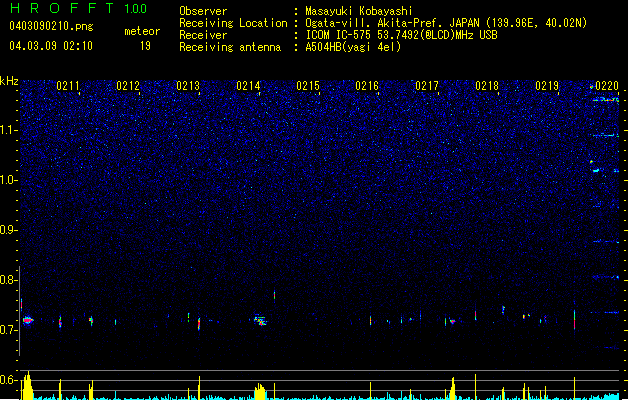Select the 0217 time axis label

(x=427, y=86)
